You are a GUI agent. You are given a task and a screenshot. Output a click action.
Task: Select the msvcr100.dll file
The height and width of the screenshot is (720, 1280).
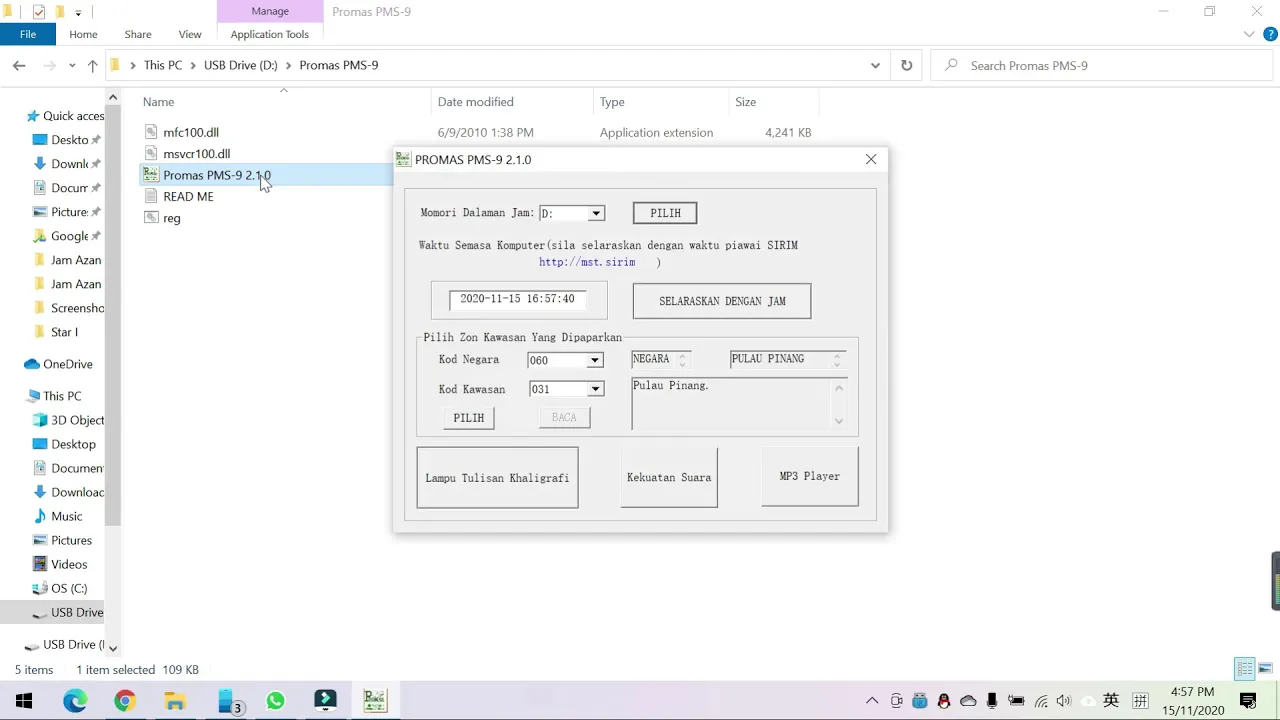[x=196, y=154]
